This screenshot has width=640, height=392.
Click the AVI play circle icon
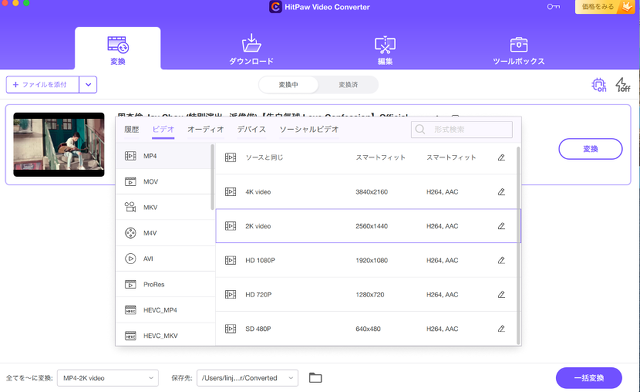tap(130, 259)
